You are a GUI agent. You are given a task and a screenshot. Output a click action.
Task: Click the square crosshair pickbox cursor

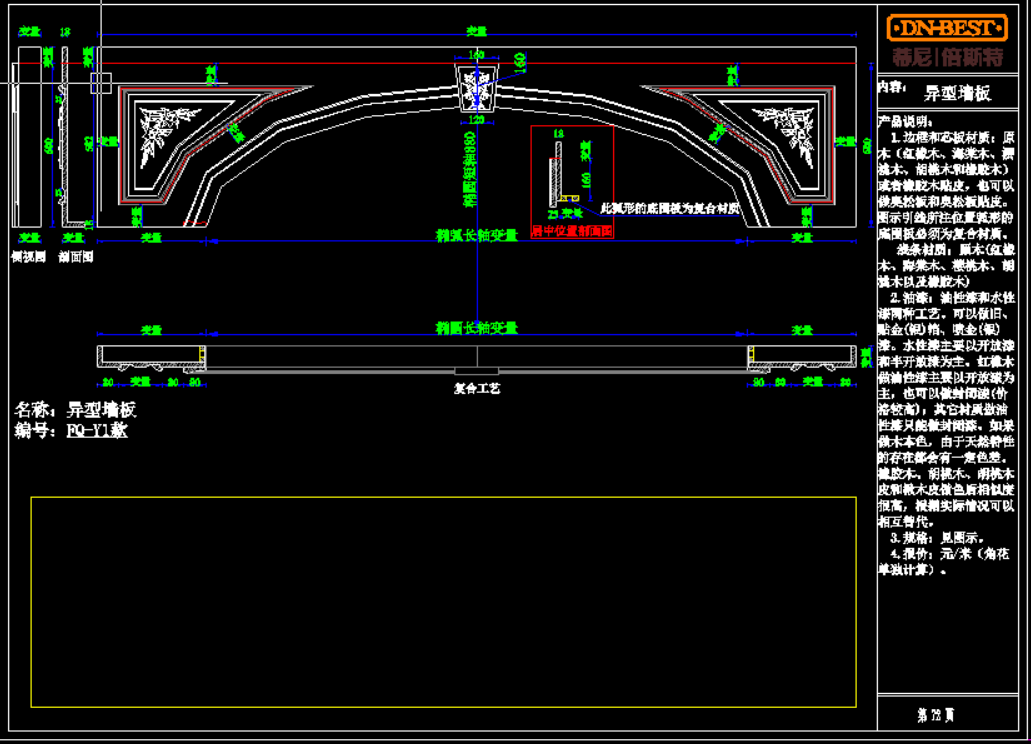(100, 83)
